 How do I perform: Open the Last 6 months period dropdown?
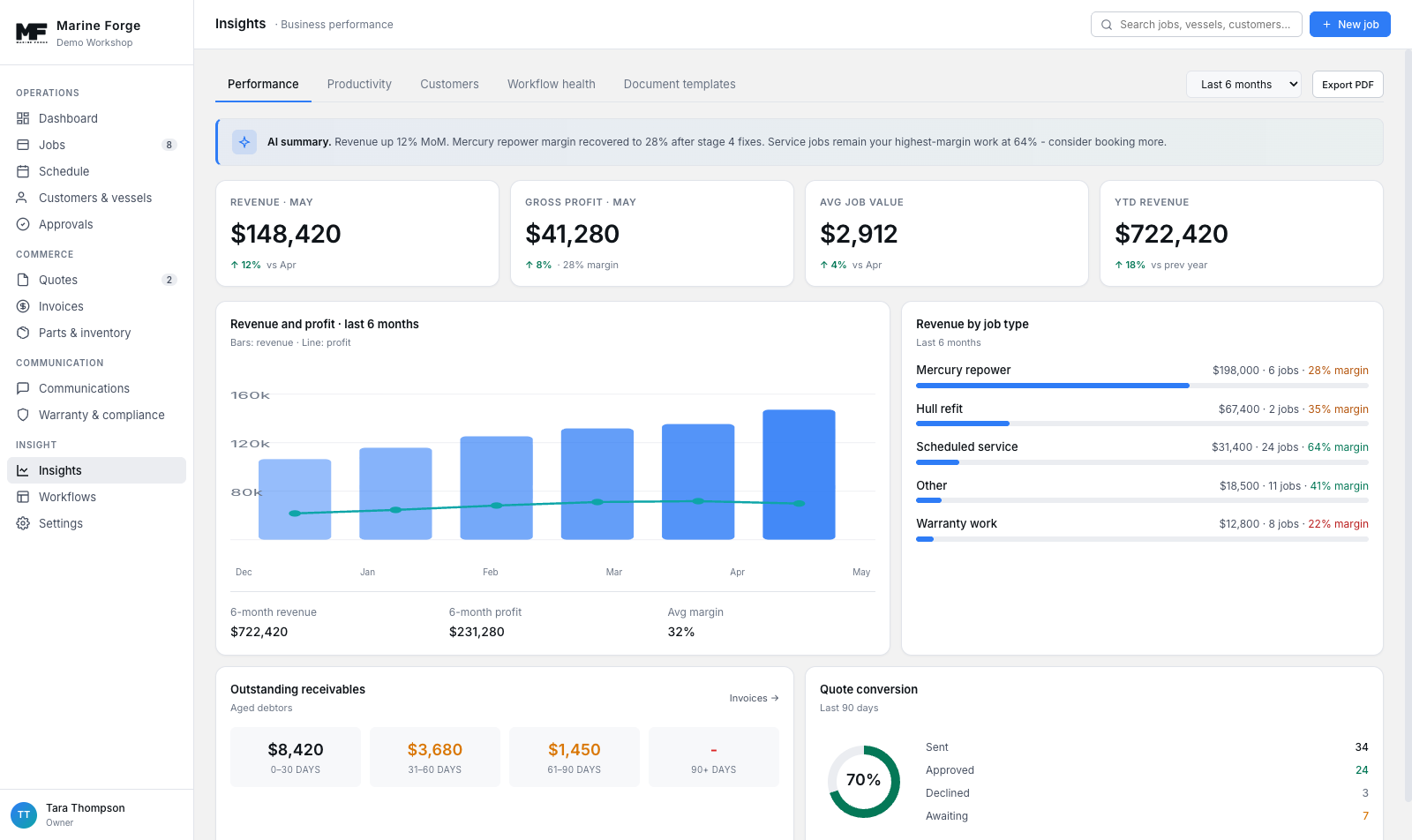pyautogui.click(x=1244, y=85)
